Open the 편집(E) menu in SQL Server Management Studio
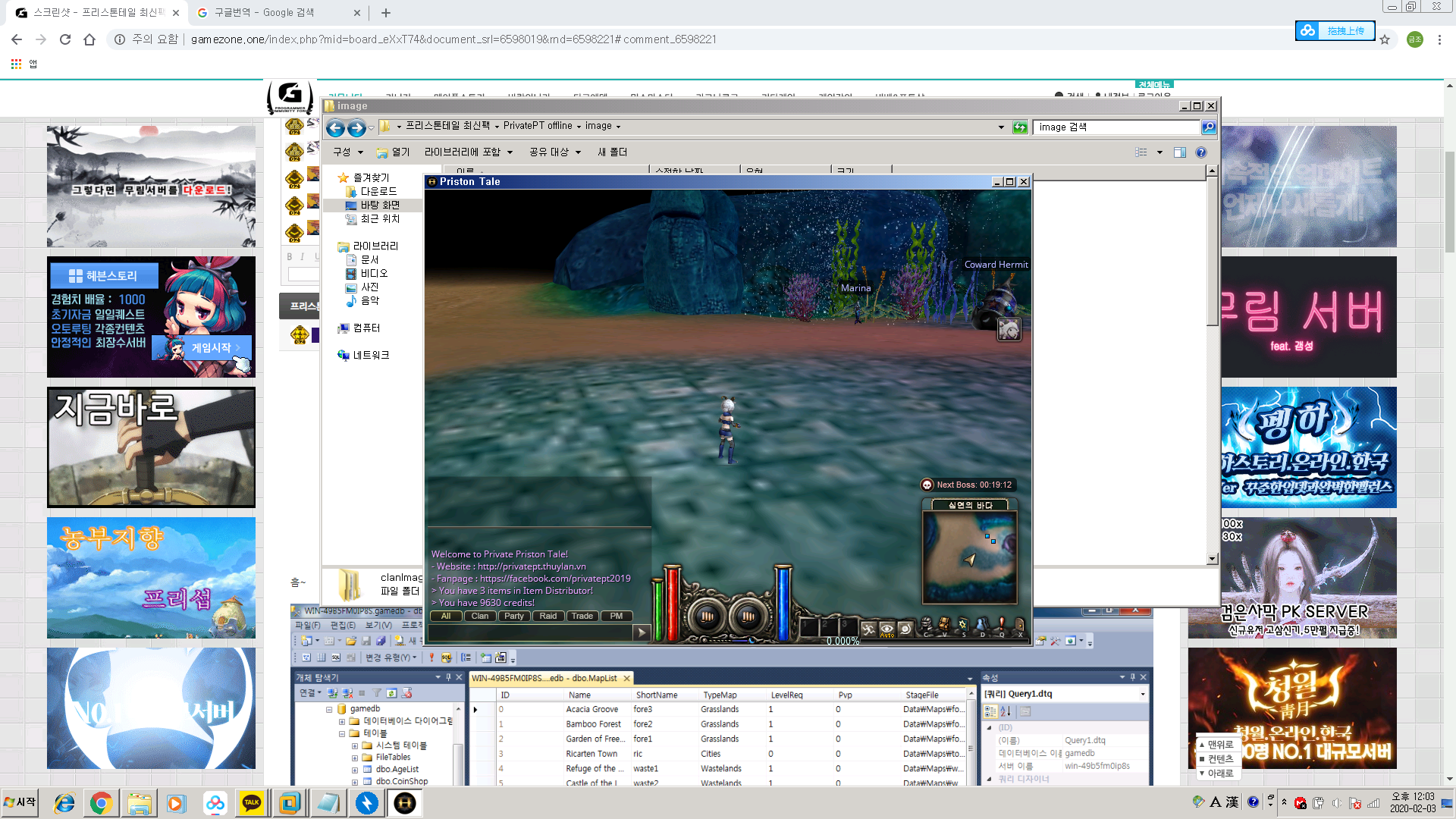1456x819 pixels. click(343, 626)
